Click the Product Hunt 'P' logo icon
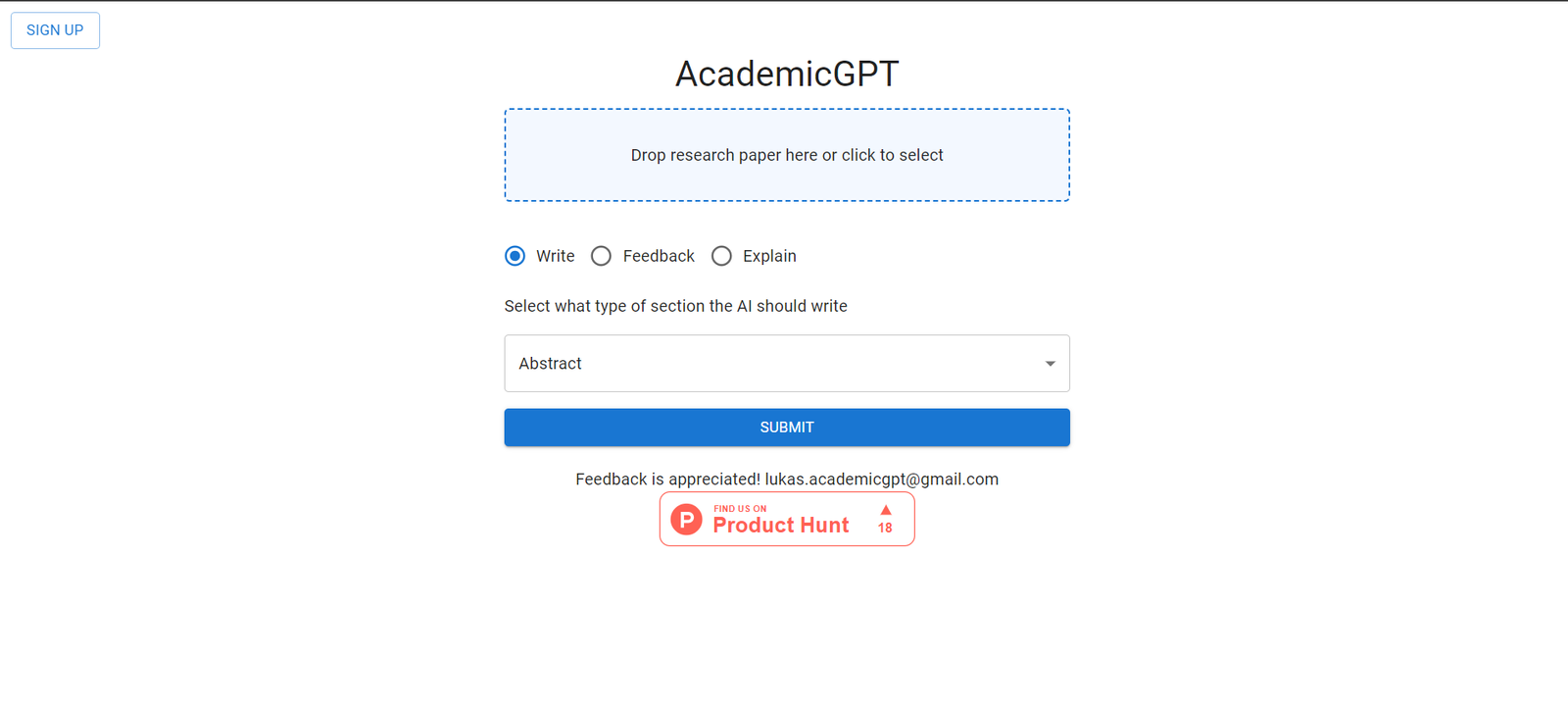 pyautogui.click(x=686, y=520)
